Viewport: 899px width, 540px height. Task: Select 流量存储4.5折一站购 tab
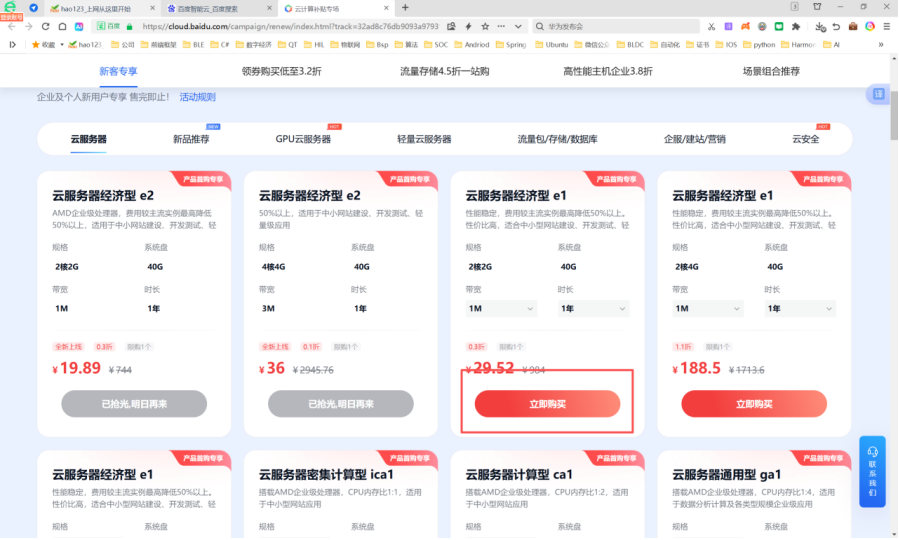point(444,71)
